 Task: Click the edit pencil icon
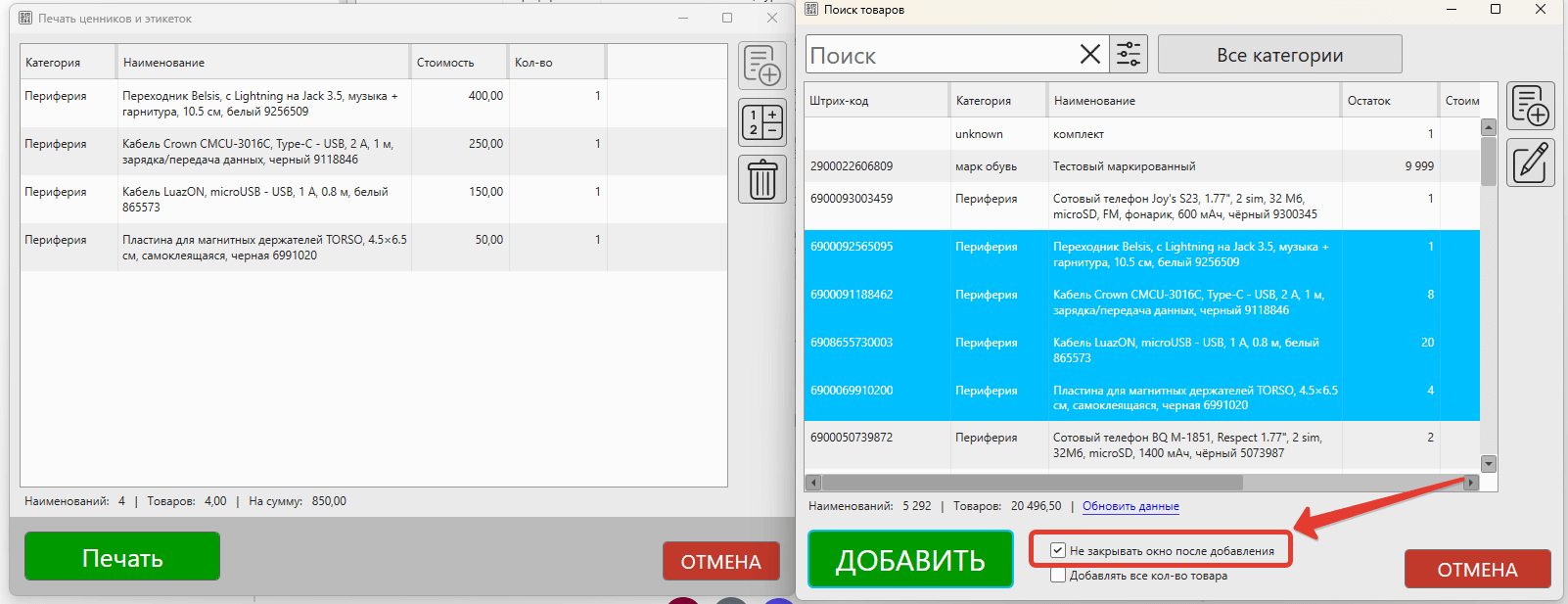pos(1530,163)
